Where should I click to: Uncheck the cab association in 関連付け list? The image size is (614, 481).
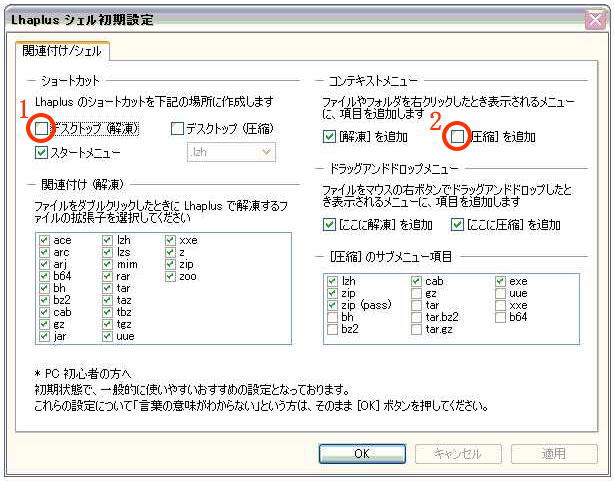coord(44,312)
